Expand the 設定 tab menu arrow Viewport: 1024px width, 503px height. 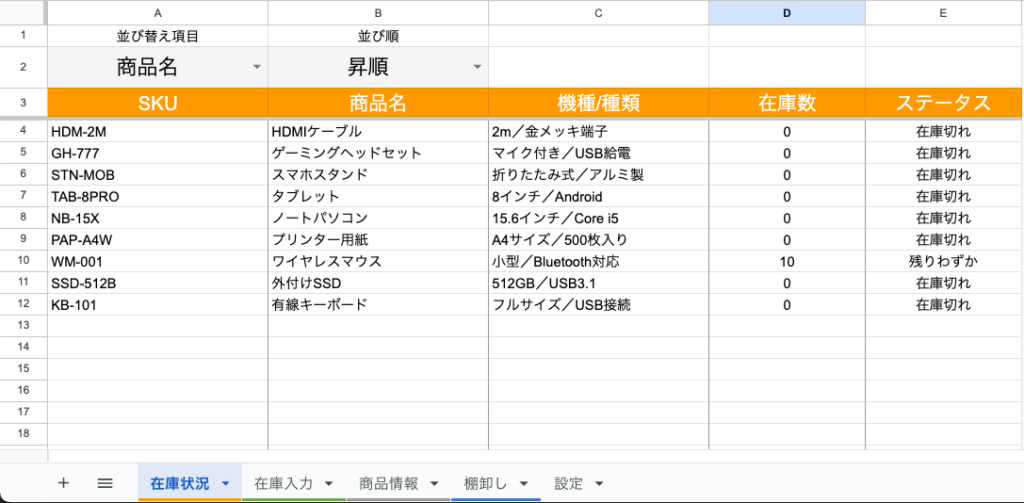(x=598, y=484)
